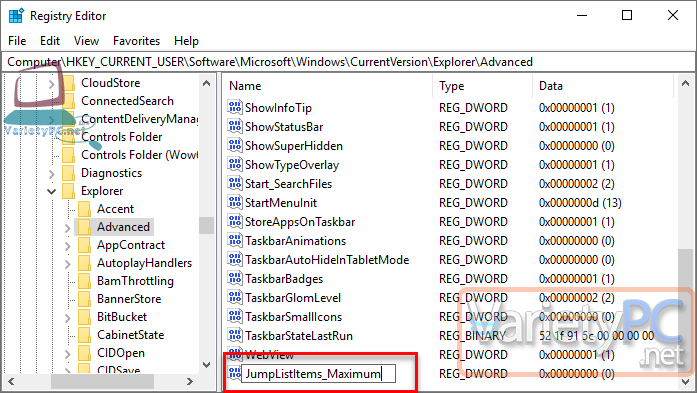Click inside the JumpListItems_Maximum rename field
Screen dimensions: 697x393
pos(318,374)
